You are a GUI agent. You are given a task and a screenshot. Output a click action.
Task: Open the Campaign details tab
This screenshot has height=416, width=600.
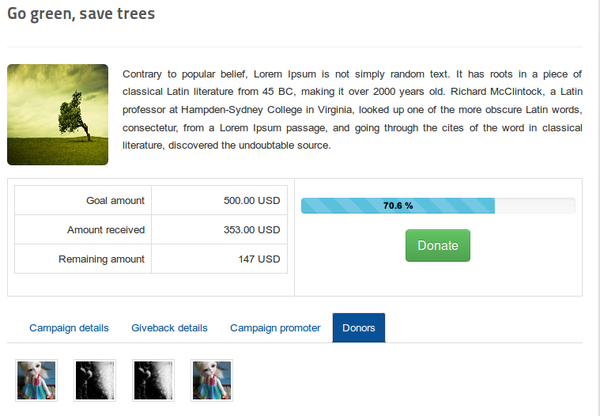tap(69, 328)
